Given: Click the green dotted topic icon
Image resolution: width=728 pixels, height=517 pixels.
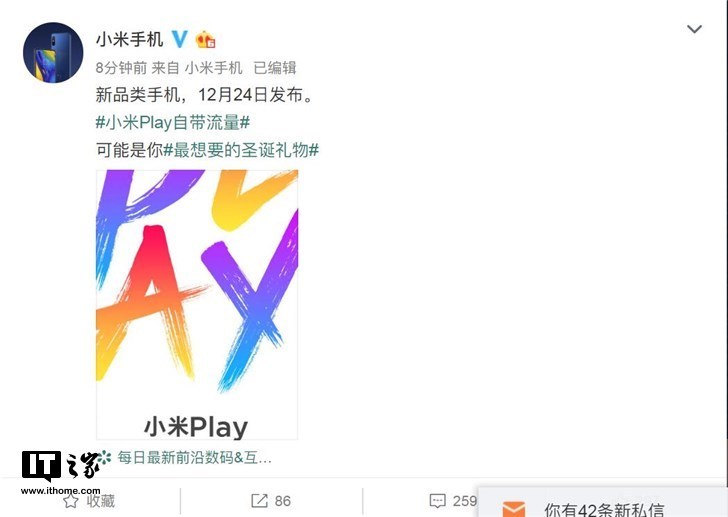Looking at the screenshot, I should 104,458.
